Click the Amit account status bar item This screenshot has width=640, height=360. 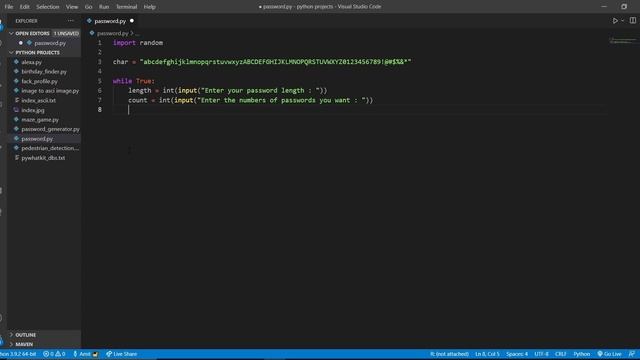(85, 354)
